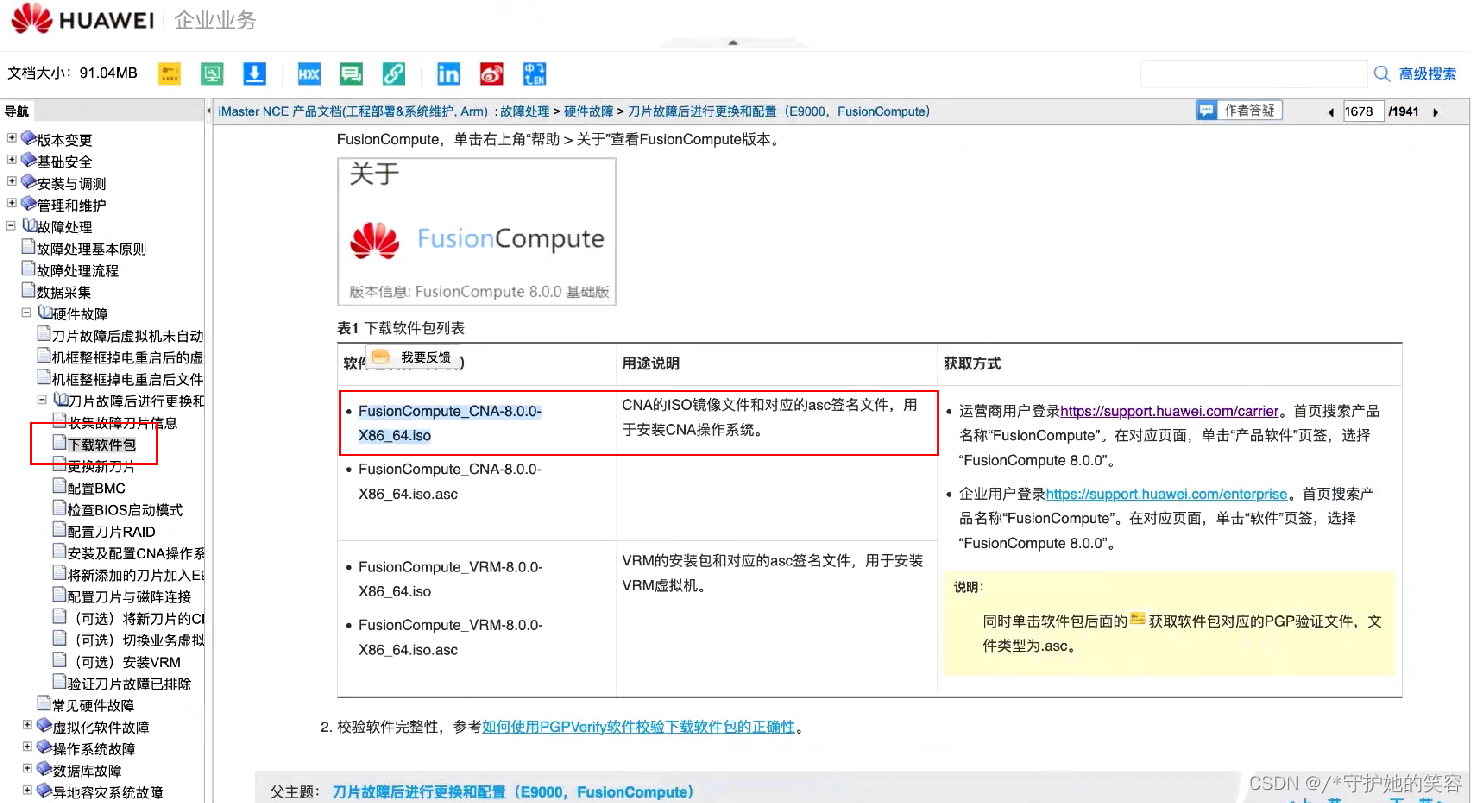Click the 我要反馈 feedback popup
Viewport: 1478px width, 803px height.
(x=411, y=357)
